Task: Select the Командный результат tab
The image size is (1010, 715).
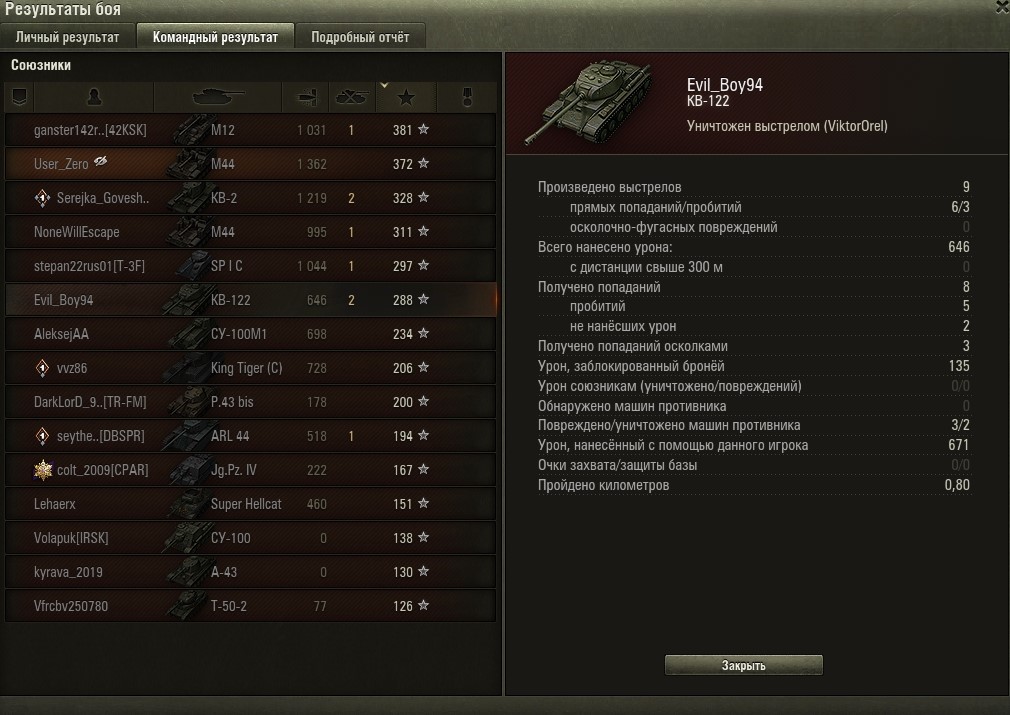Action: (215, 37)
